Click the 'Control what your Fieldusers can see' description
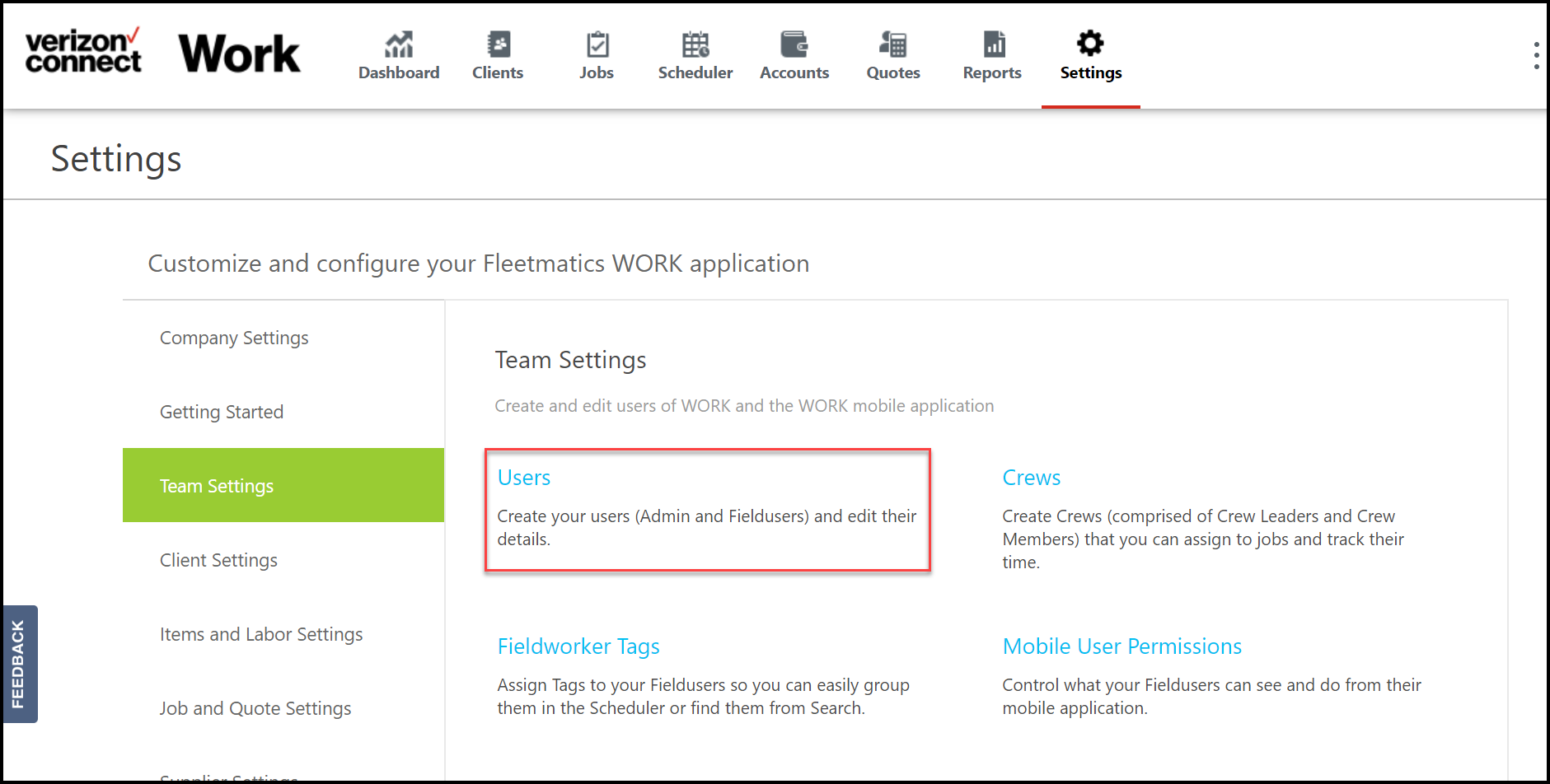 click(1212, 697)
